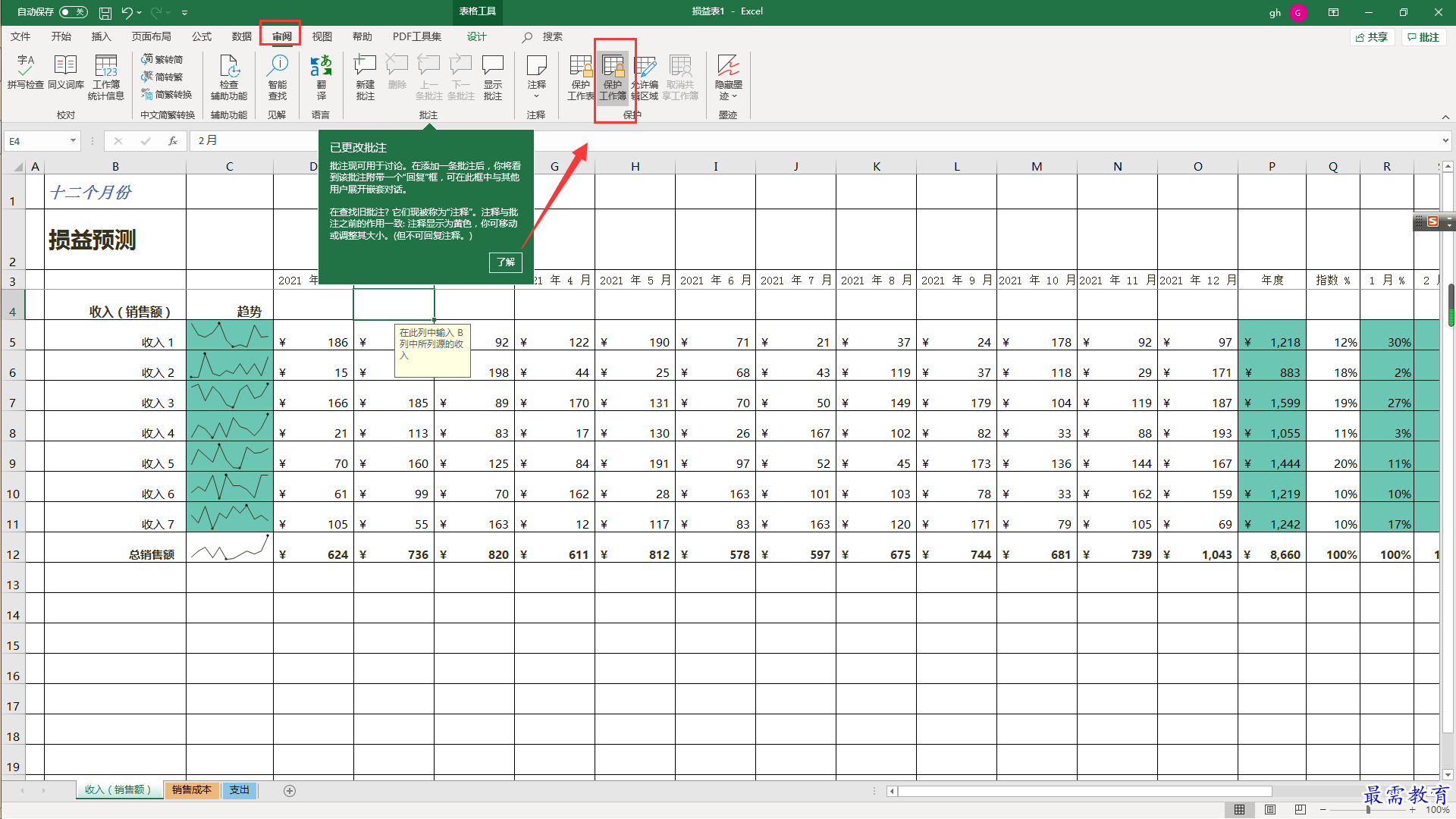The image size is (1456, 819).
Task: Click the user account avatar
Action: pyautogui.click(x=1298, y=12)
